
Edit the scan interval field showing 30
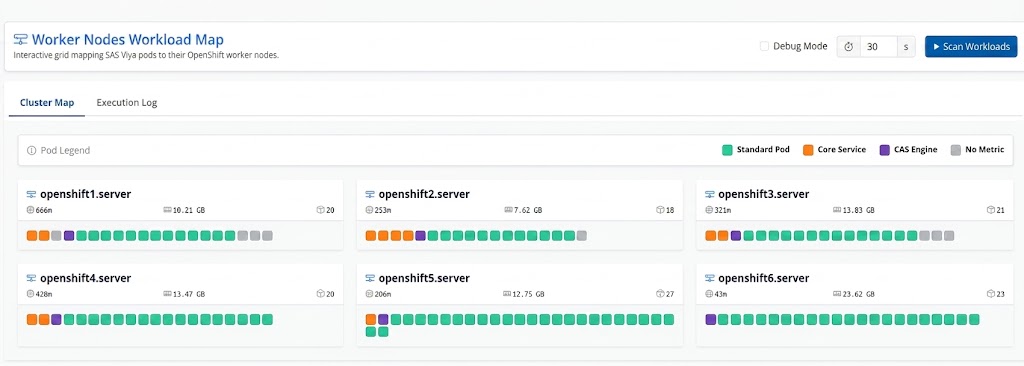tap(878, 46)
